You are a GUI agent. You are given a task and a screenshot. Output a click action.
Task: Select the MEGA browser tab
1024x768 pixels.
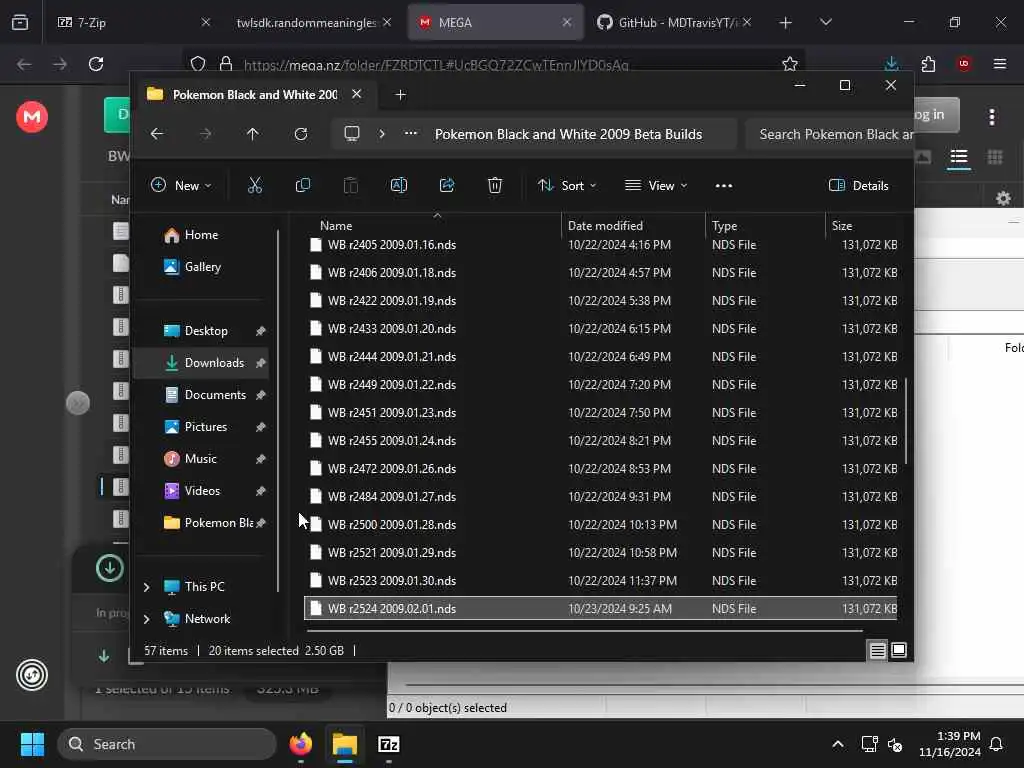tap(495, 22)
